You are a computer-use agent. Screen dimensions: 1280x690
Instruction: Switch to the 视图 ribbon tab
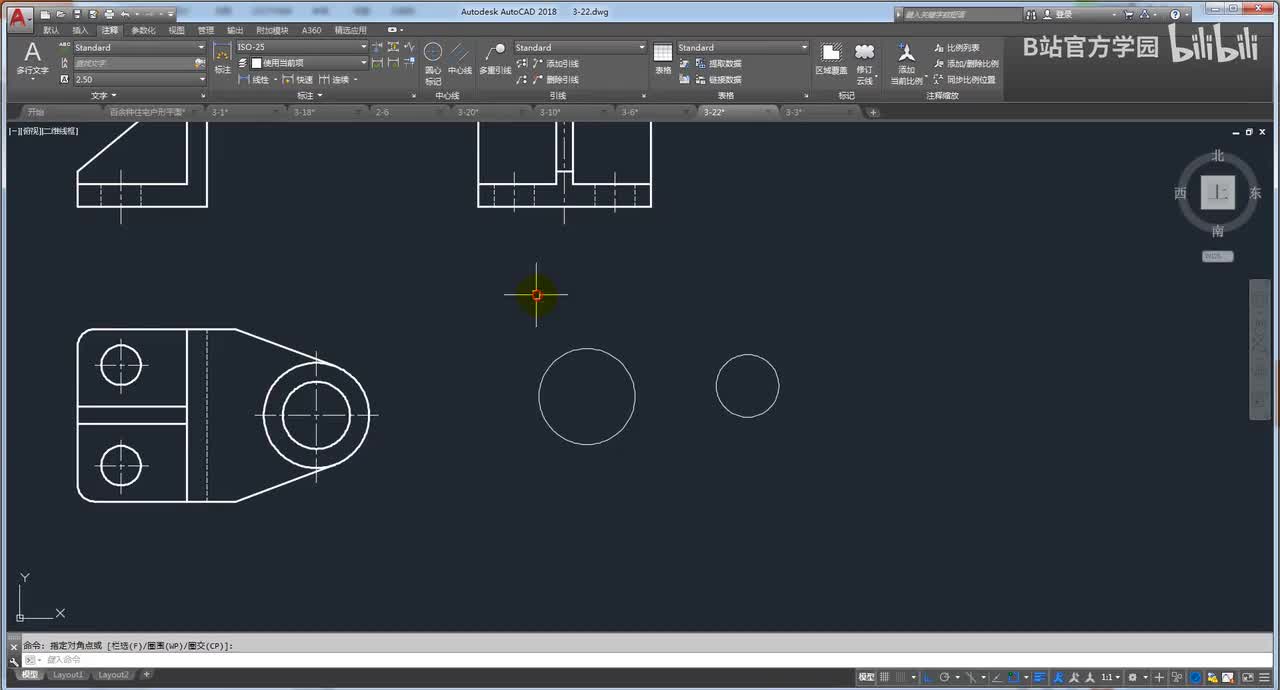tap(176, 31)
